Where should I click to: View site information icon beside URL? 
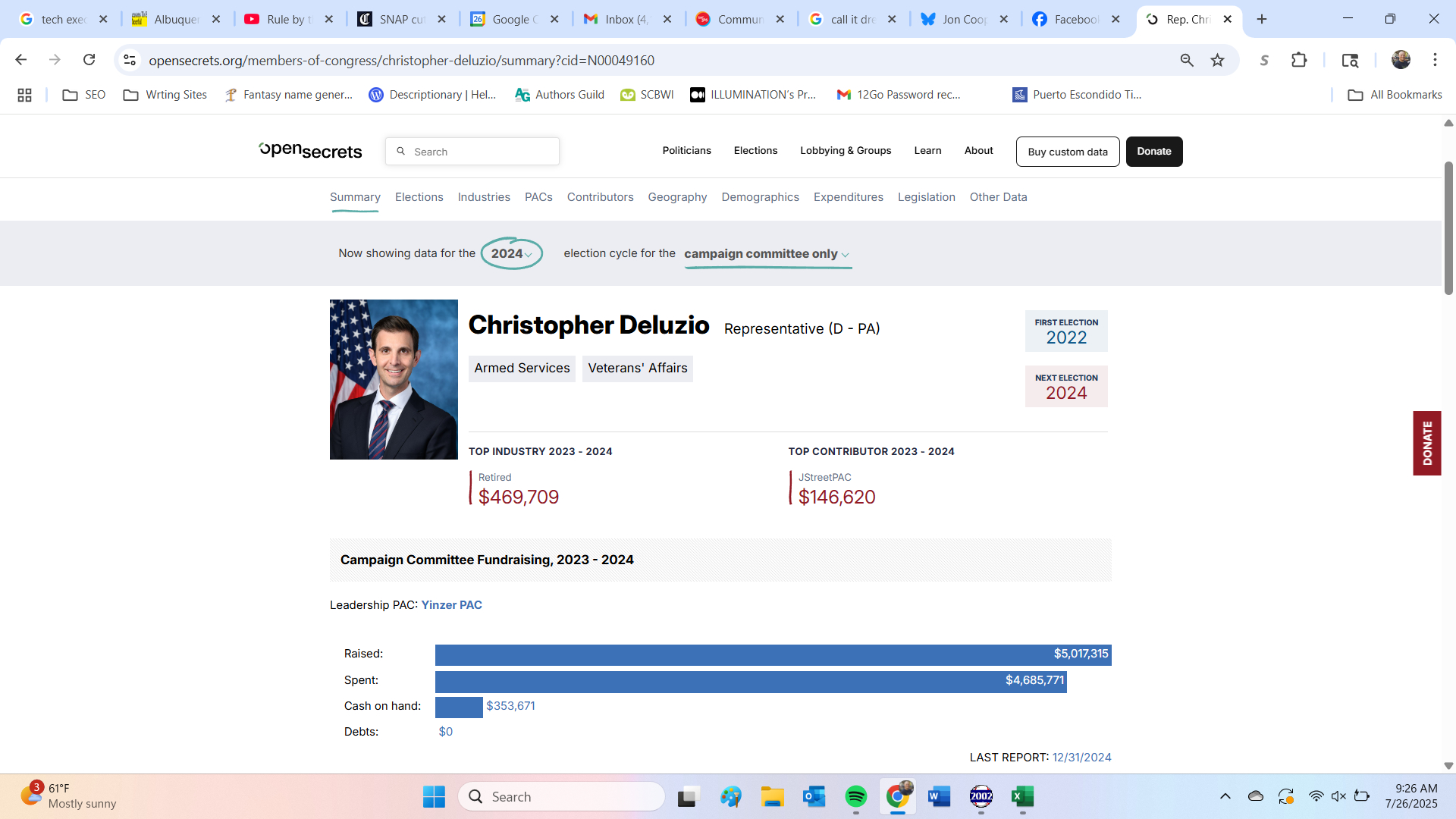coord(130,60)
